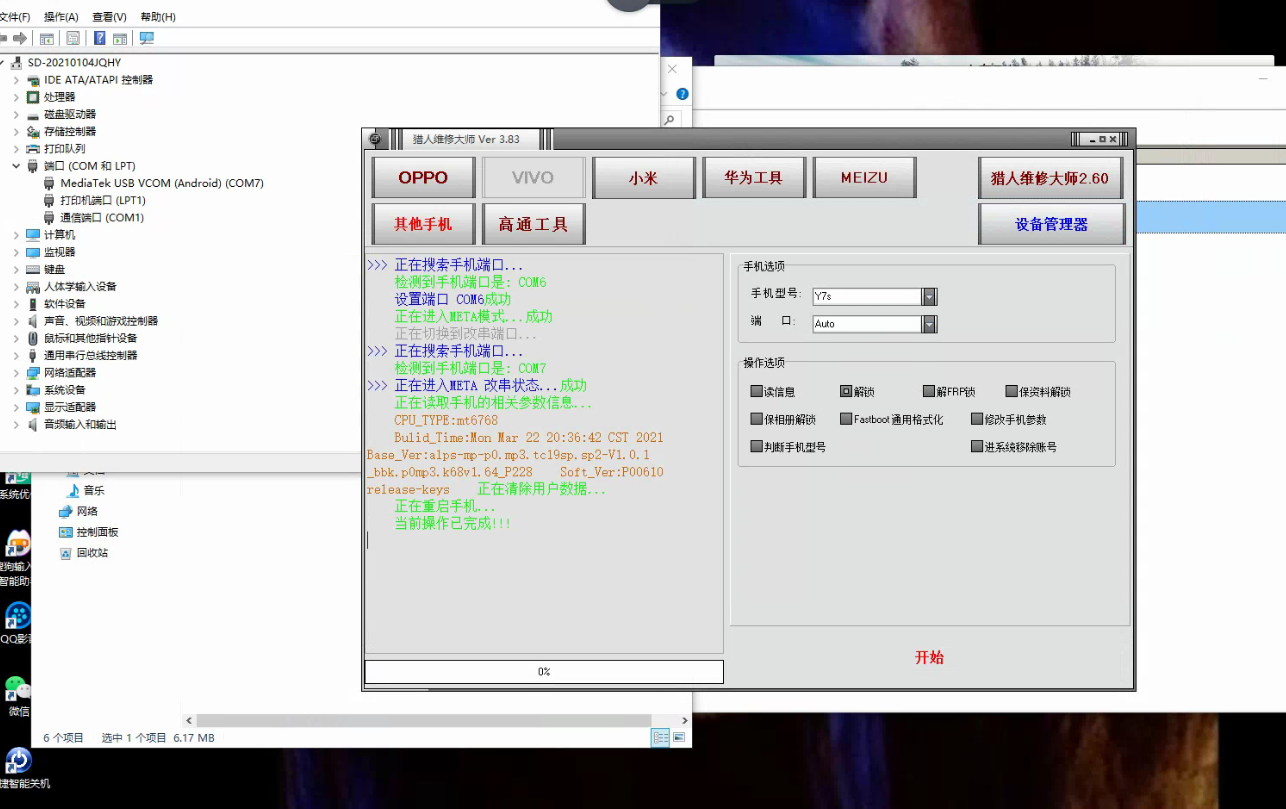This screenshot has width=1286, height=809.
Task: Click the help question-mark toolbar icon
Action: coord(100,38)
